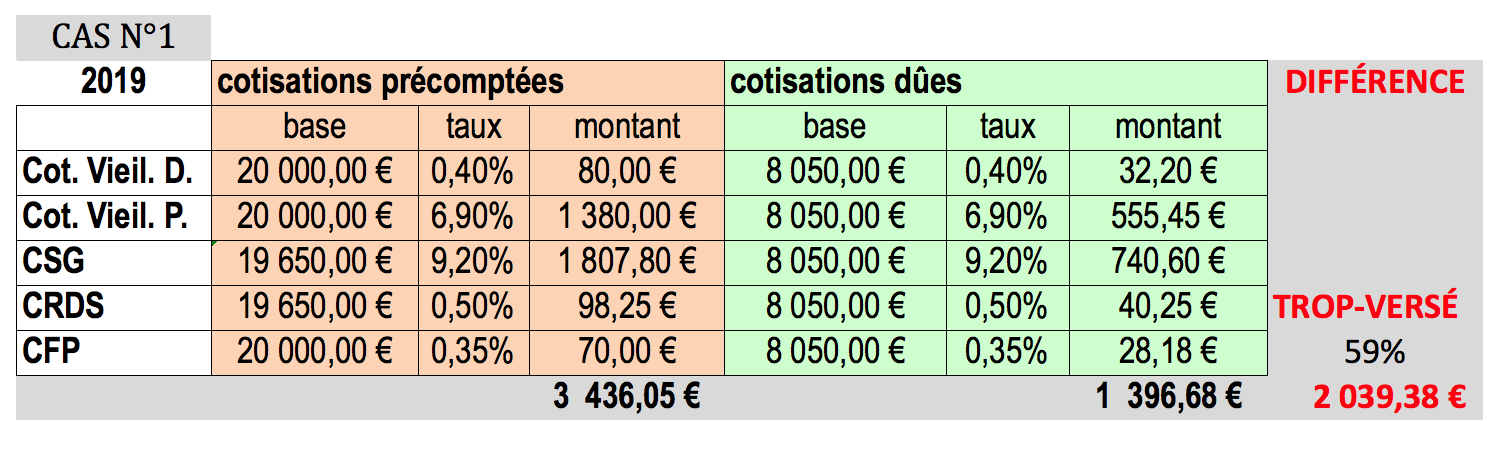Click the CFP row label
Image resolution: width=1501 pixels, height=451 pixels.
click(x=113, y=352)
